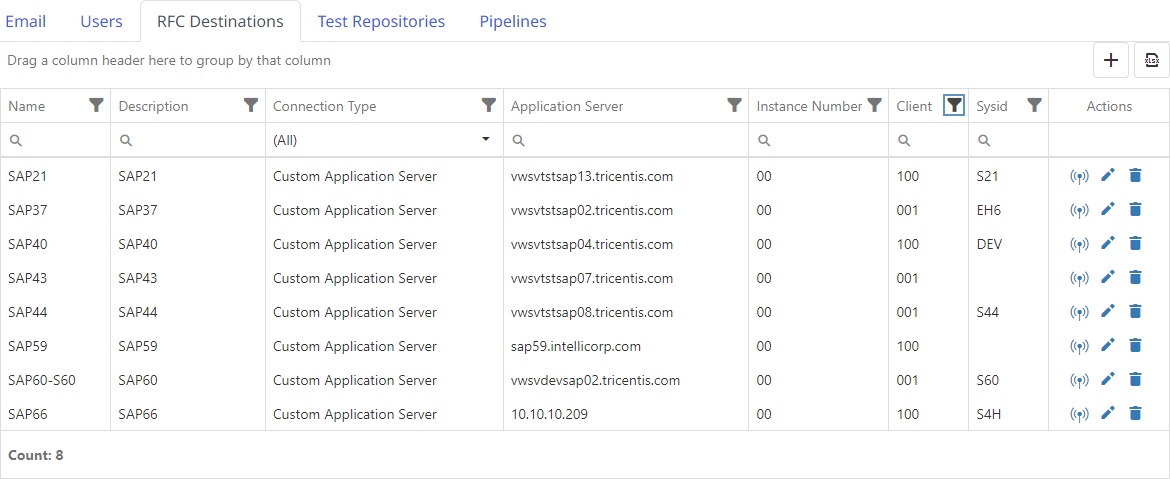Viewport: 1170px width, 479px height.
Task: Add a new RFC destination
Action: coord(1111,60)
